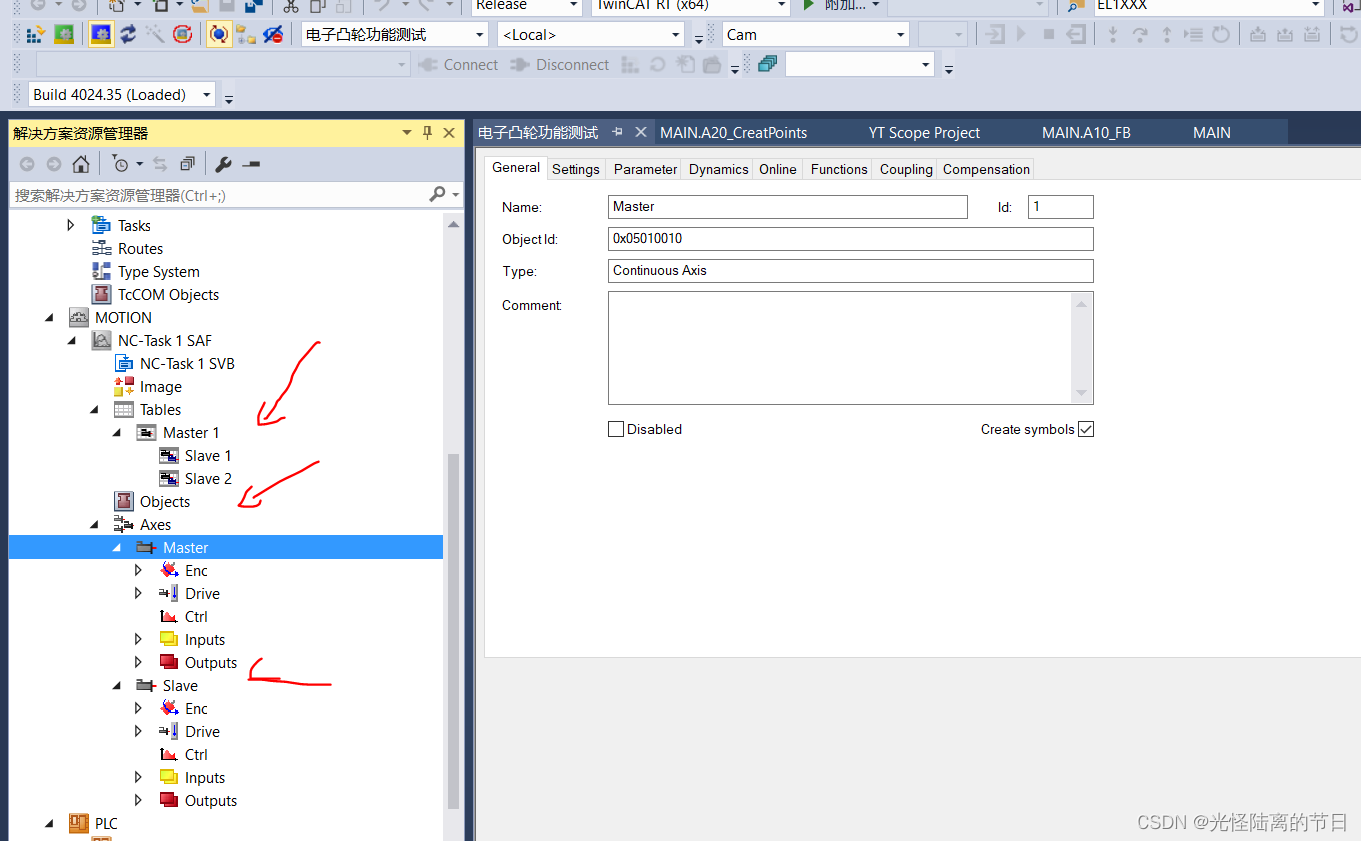Expand the Outputs node under Slave
Viewport: 1361px width, 841px height.
pyautogui.click(x=138, y=800)
